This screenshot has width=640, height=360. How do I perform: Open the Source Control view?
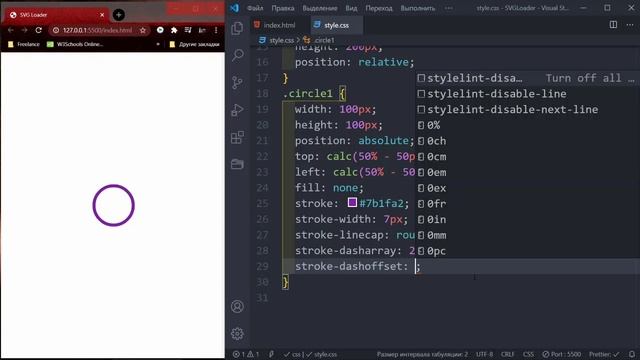click(238, 82)
